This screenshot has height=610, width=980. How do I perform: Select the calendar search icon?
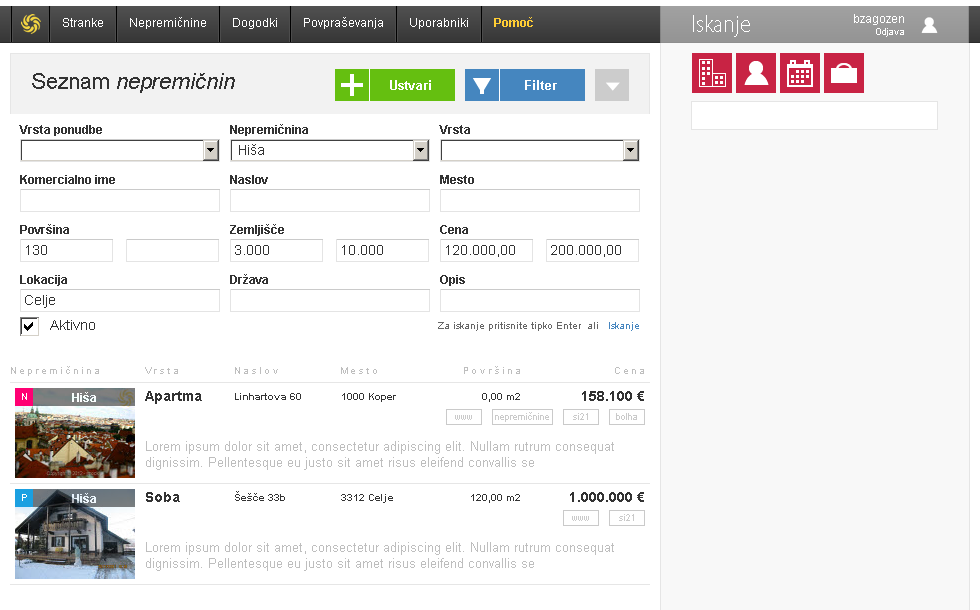click(x=800, y=74)
